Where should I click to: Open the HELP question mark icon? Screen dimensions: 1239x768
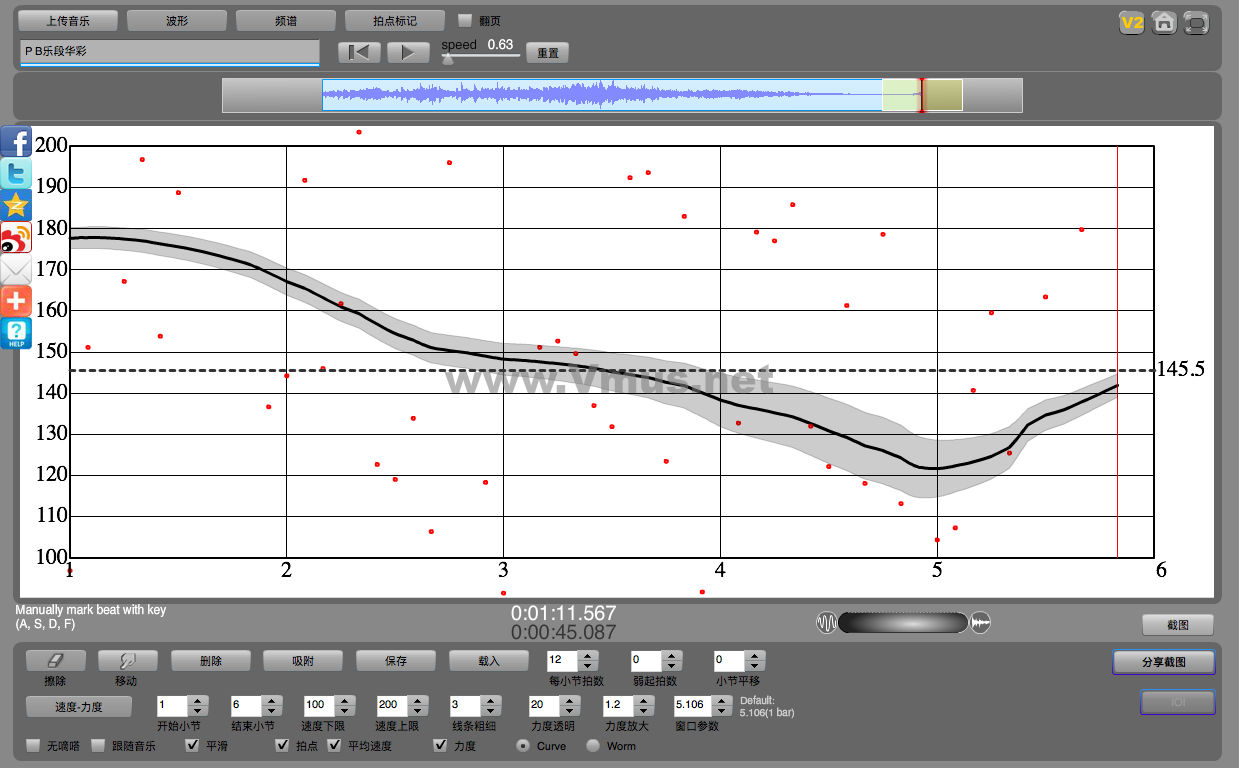click(x=16, y=334)
